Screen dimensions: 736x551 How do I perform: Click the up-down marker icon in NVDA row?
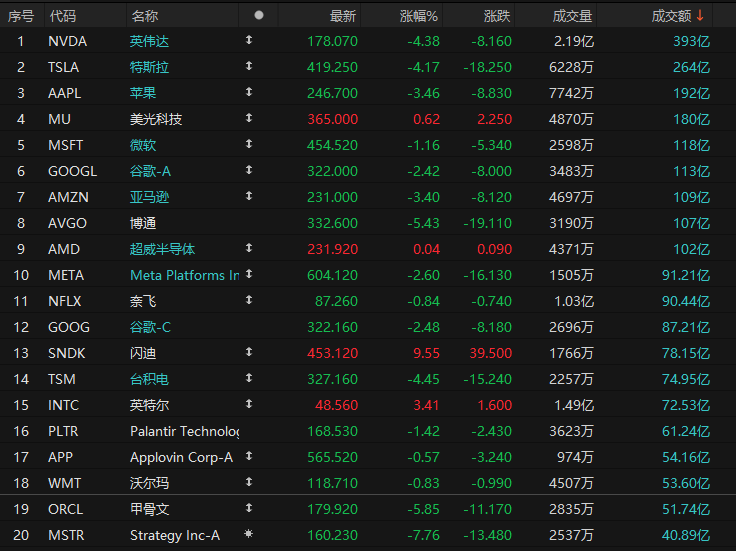point(249,40)
